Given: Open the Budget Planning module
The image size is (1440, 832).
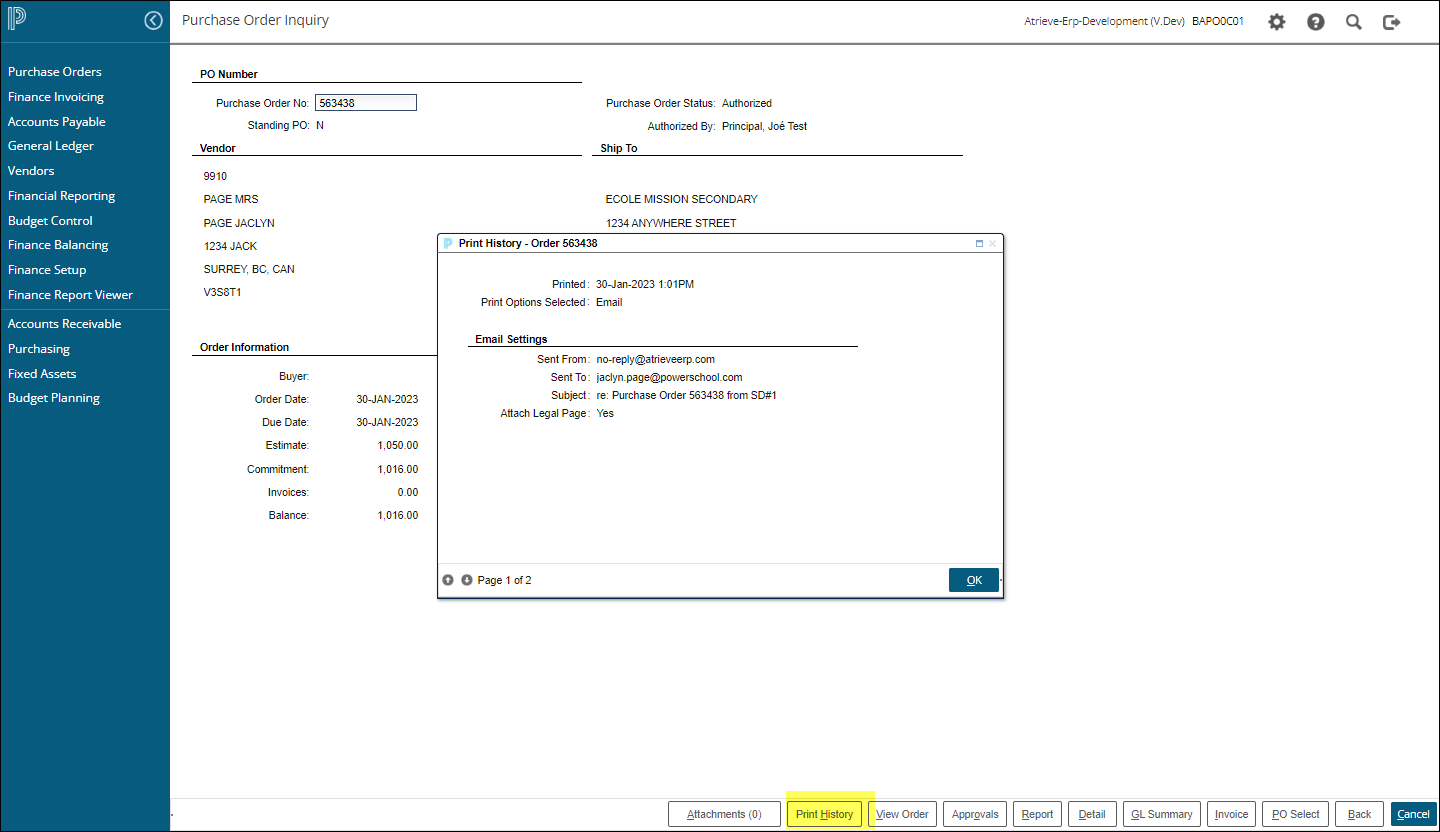Looking at the screenshot, I should [54, 398].
